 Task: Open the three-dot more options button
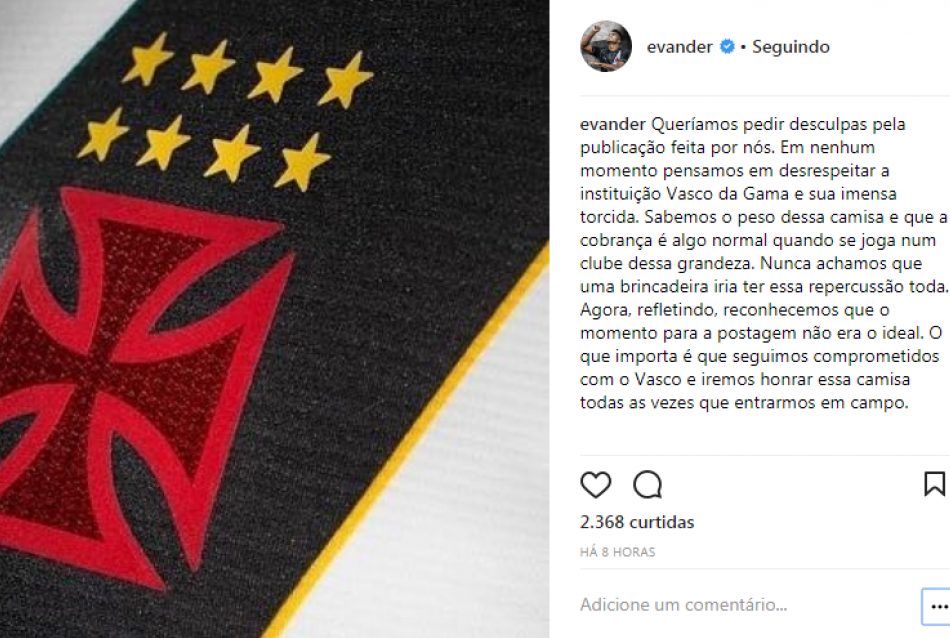tap(938, 606)
